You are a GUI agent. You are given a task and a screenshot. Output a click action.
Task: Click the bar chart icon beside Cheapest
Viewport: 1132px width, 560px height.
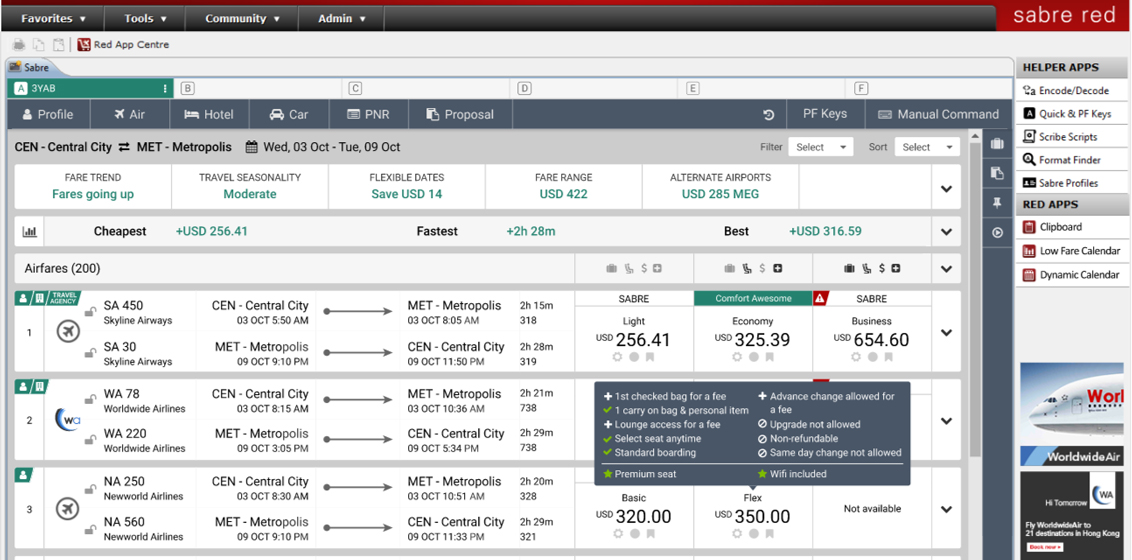(x=30, y=232)
